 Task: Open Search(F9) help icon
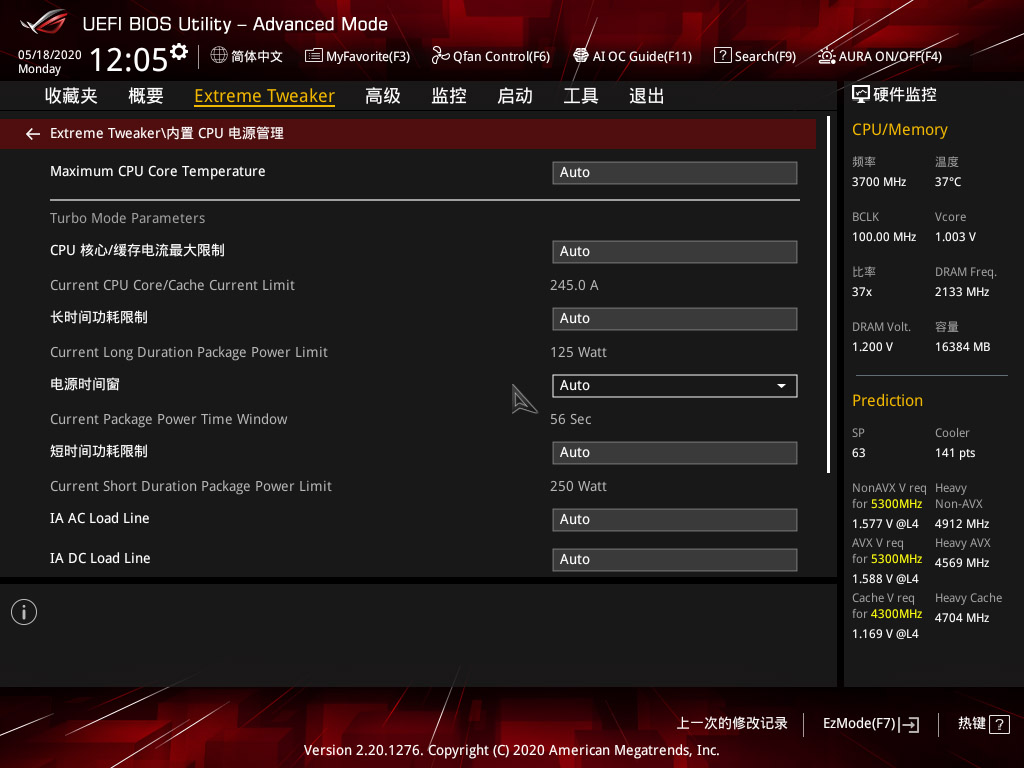(722, 56)
